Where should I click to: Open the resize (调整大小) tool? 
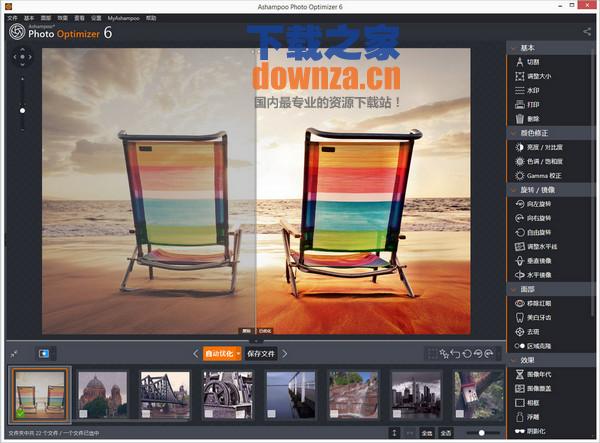point(533,76)
